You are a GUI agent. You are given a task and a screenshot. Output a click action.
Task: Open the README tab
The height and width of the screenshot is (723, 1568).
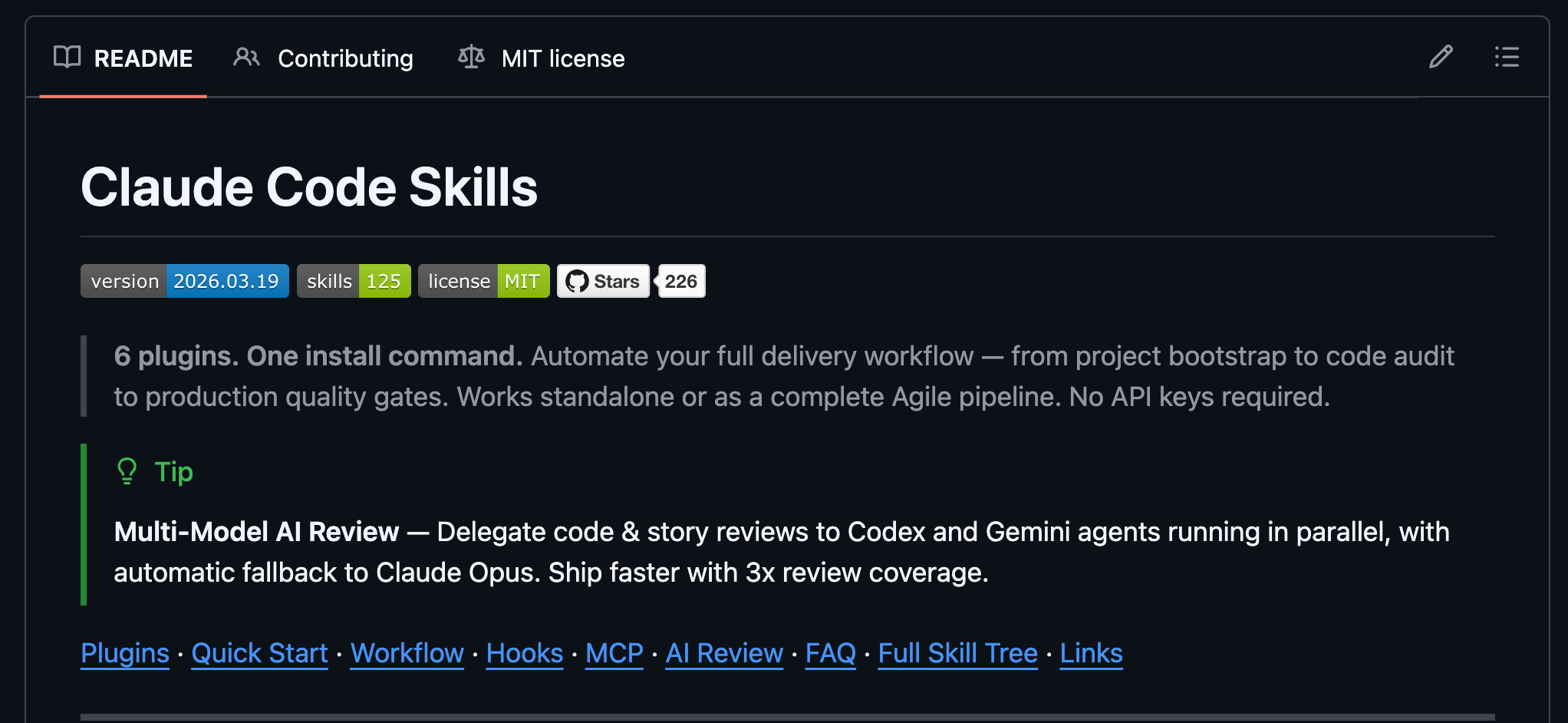click(123, 58)
